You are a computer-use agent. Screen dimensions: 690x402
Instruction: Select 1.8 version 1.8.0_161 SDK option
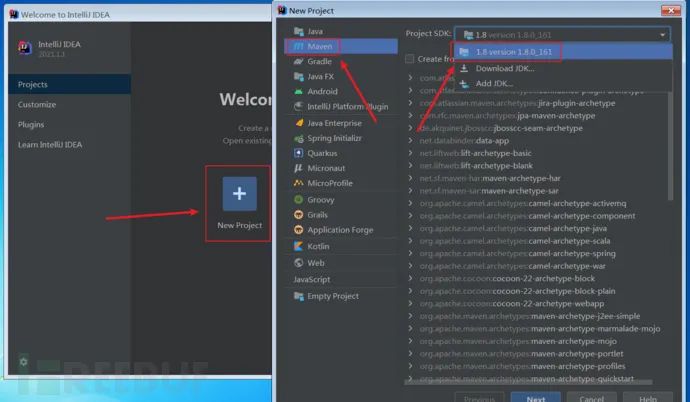(x=563, y=52)
